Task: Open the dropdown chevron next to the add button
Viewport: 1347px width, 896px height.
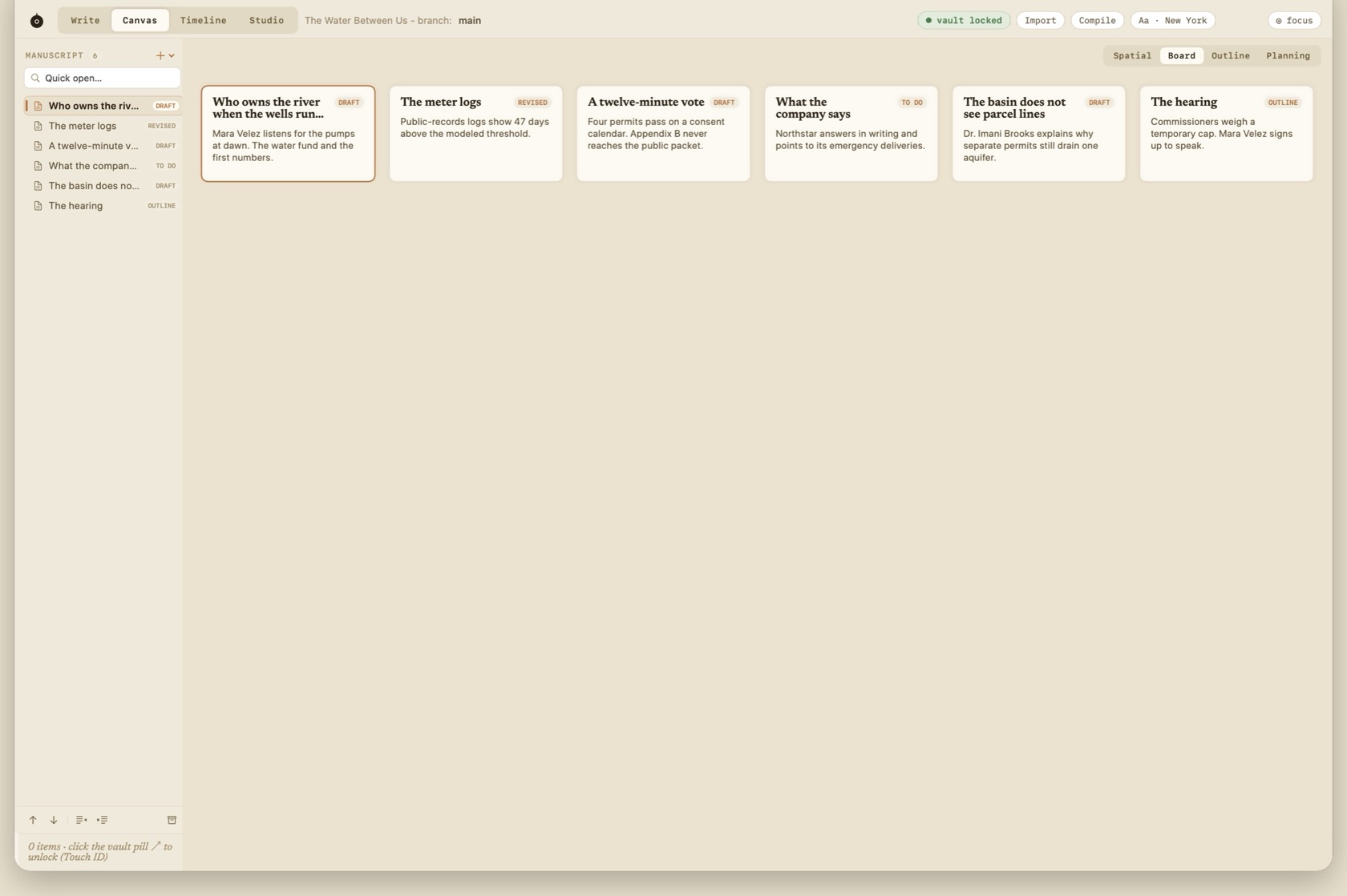Action: coord(172,55)
